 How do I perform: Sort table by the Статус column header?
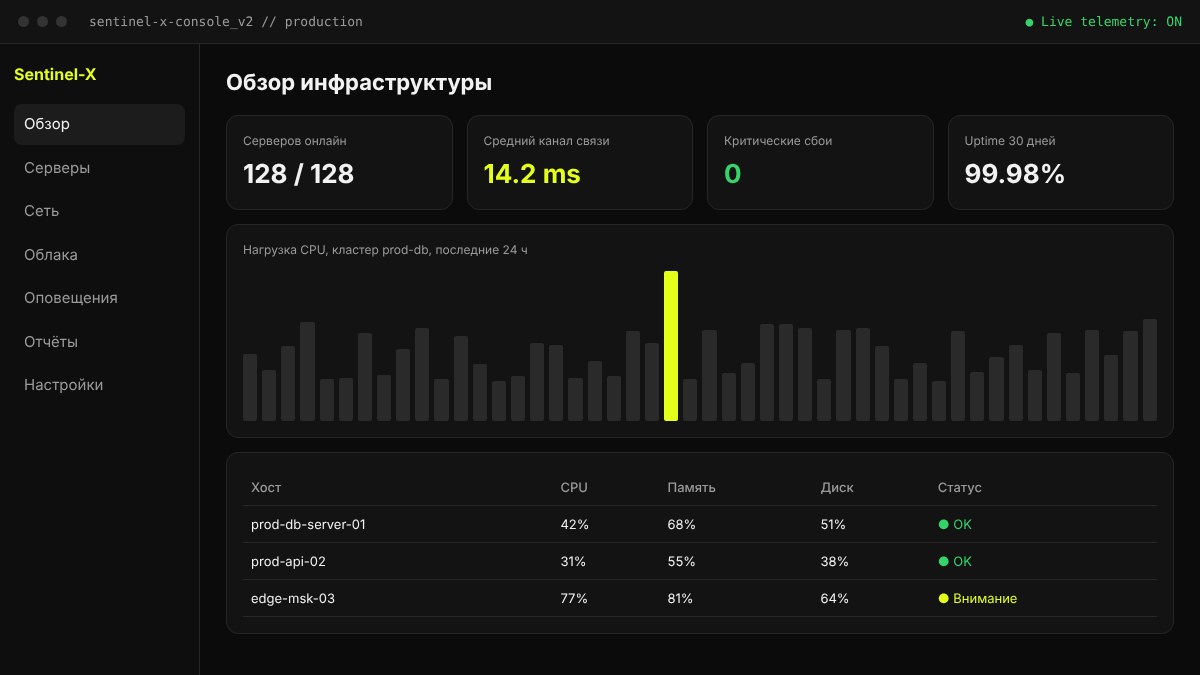click(x=960, y=487)
